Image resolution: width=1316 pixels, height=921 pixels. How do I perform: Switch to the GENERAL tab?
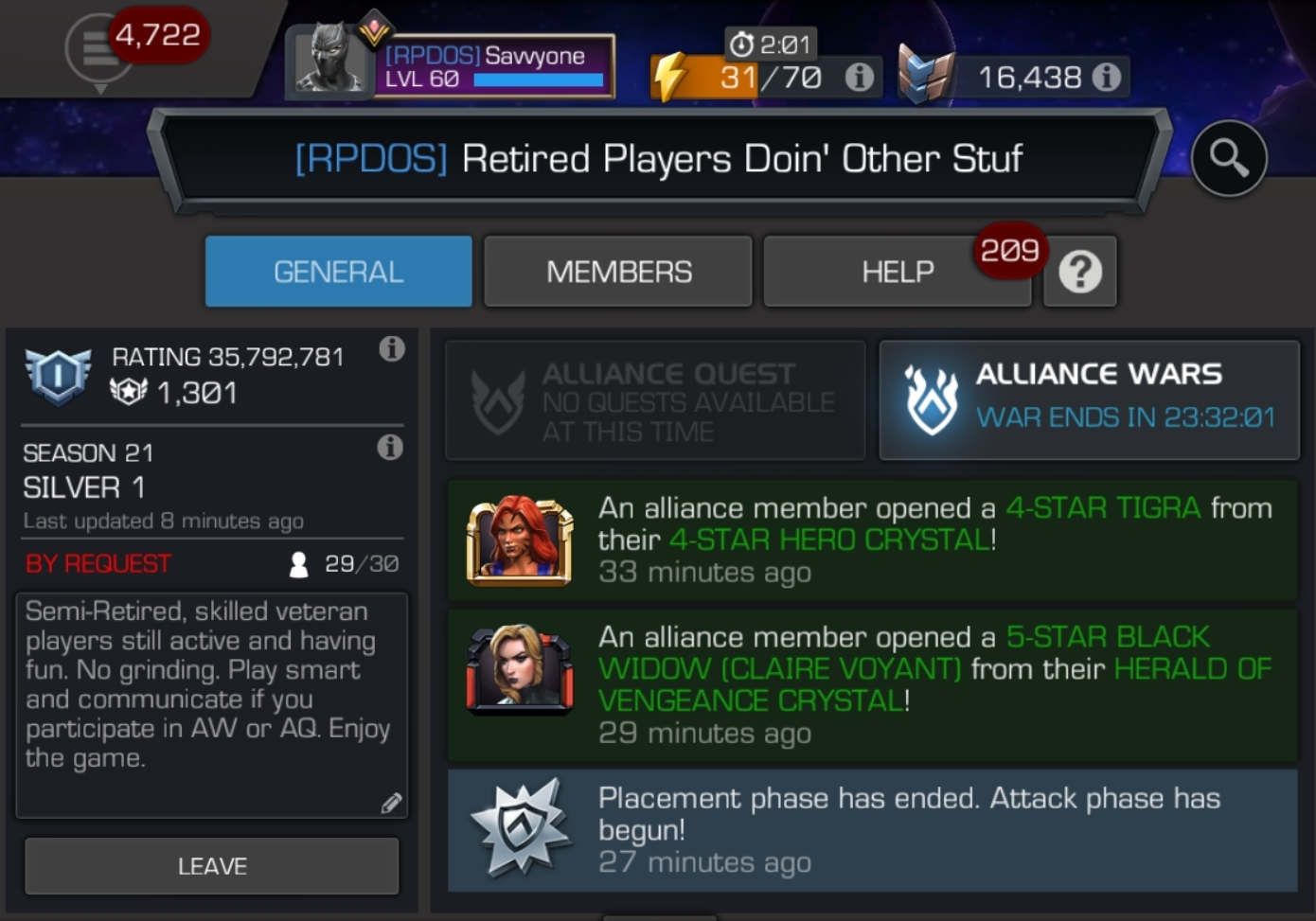pos(339,272)
